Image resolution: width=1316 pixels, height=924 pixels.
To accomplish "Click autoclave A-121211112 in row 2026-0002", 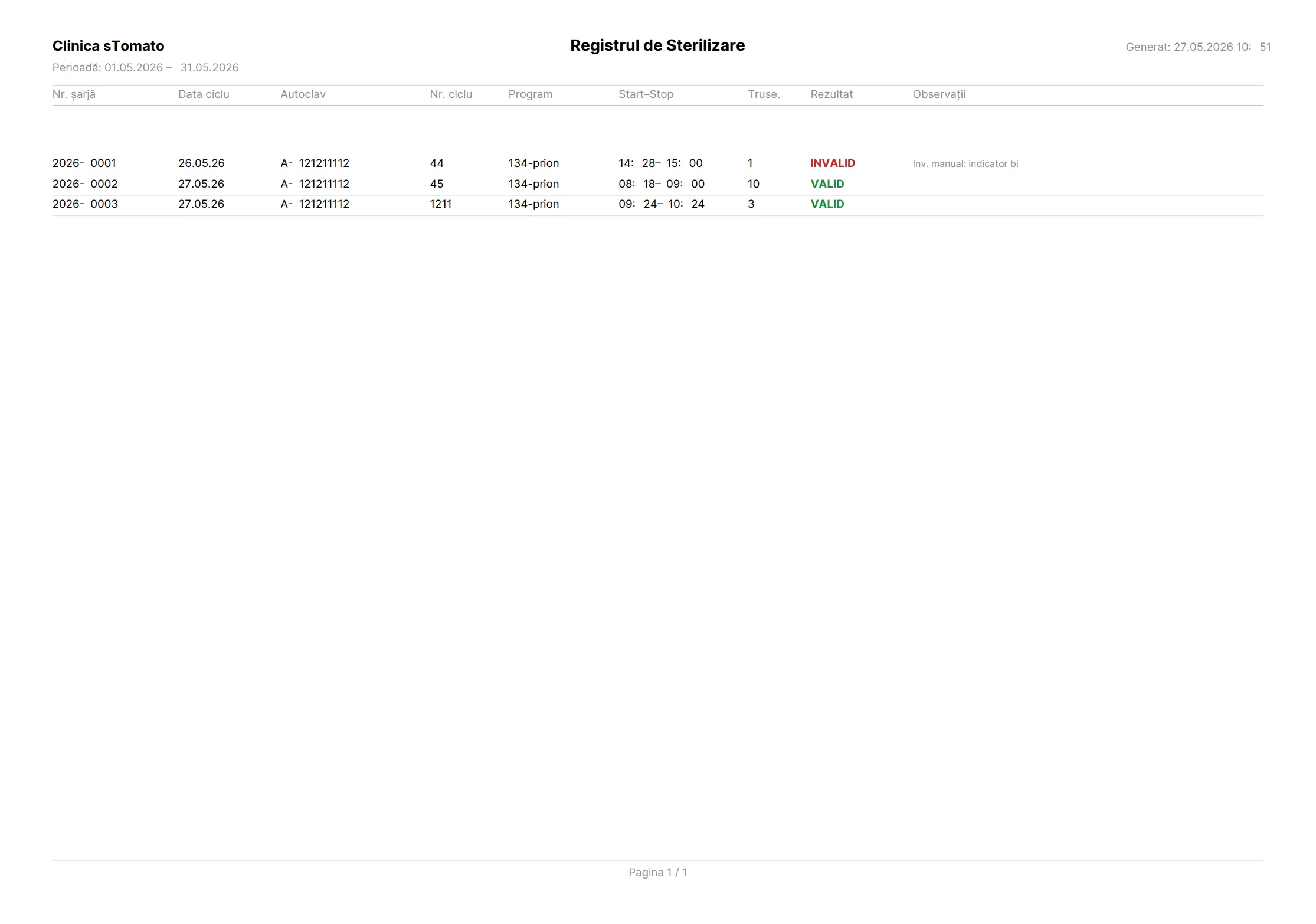I will pyautogui.click(x=315, y=184).
